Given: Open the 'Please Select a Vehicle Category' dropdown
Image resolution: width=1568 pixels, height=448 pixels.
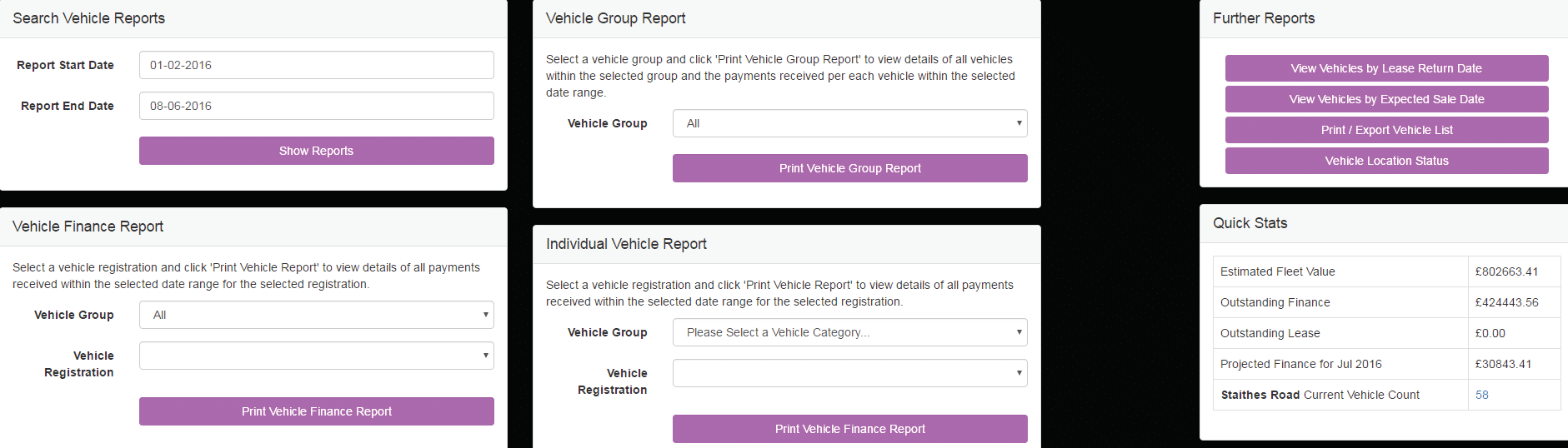Looking at the screenshot, I should [x=849, y=332].
